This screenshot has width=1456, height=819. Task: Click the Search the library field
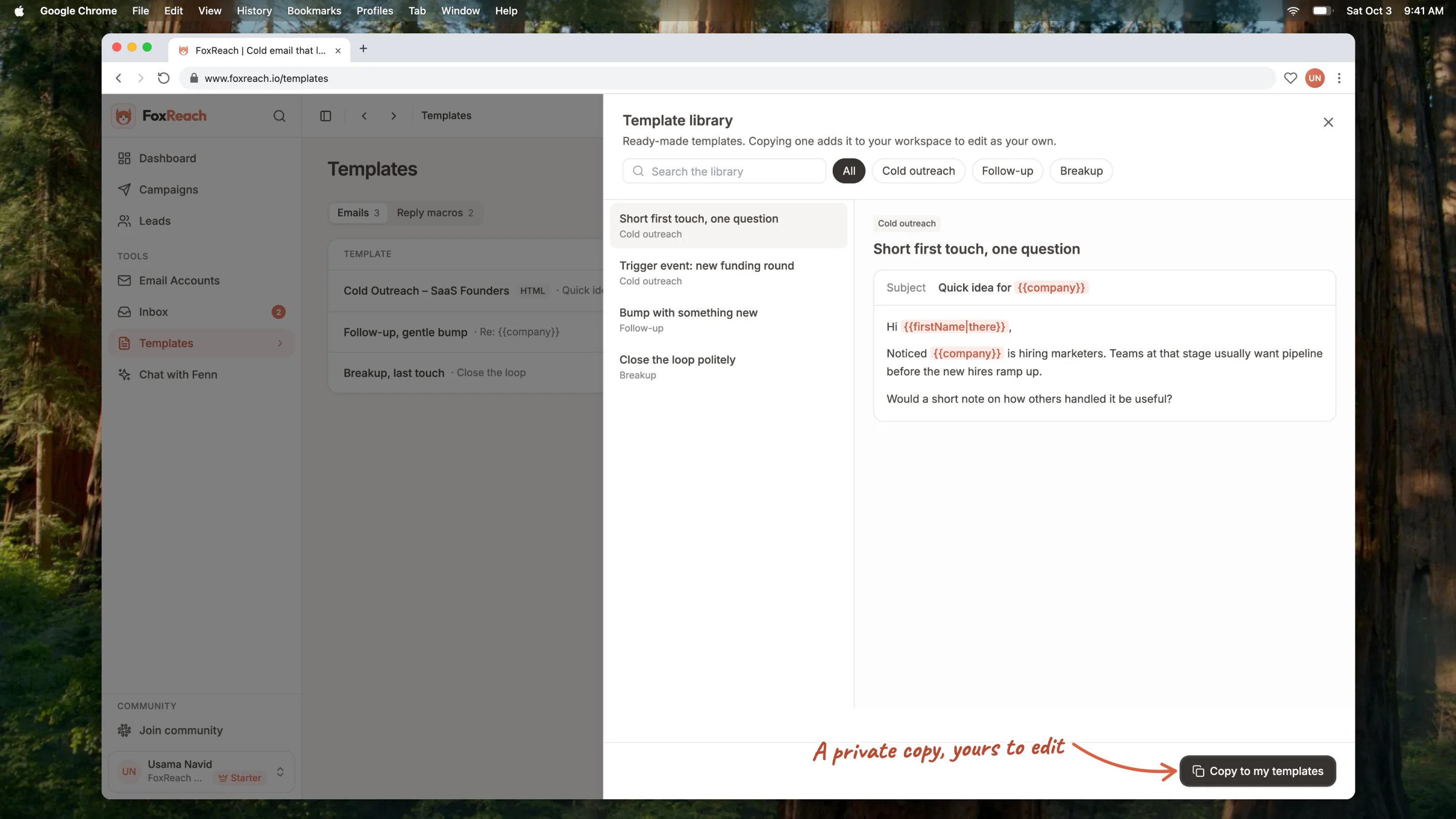point(724,171)
